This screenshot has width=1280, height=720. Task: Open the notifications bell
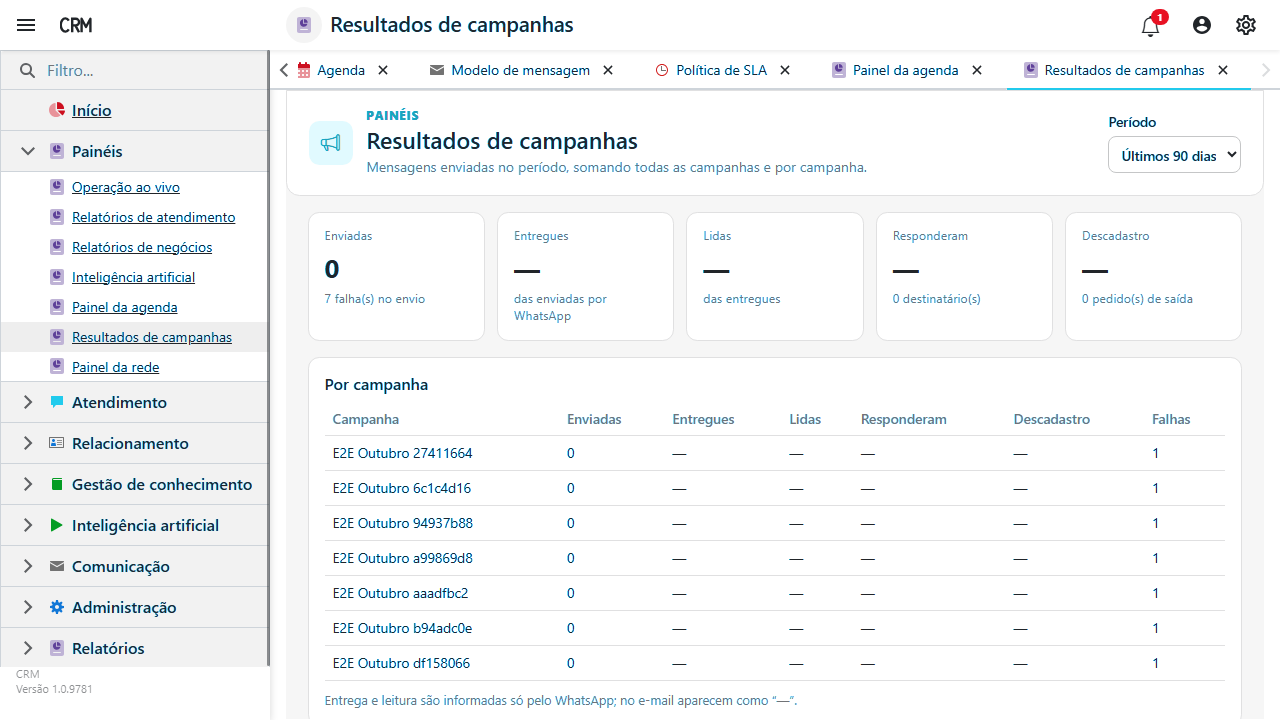[1151, 26]
